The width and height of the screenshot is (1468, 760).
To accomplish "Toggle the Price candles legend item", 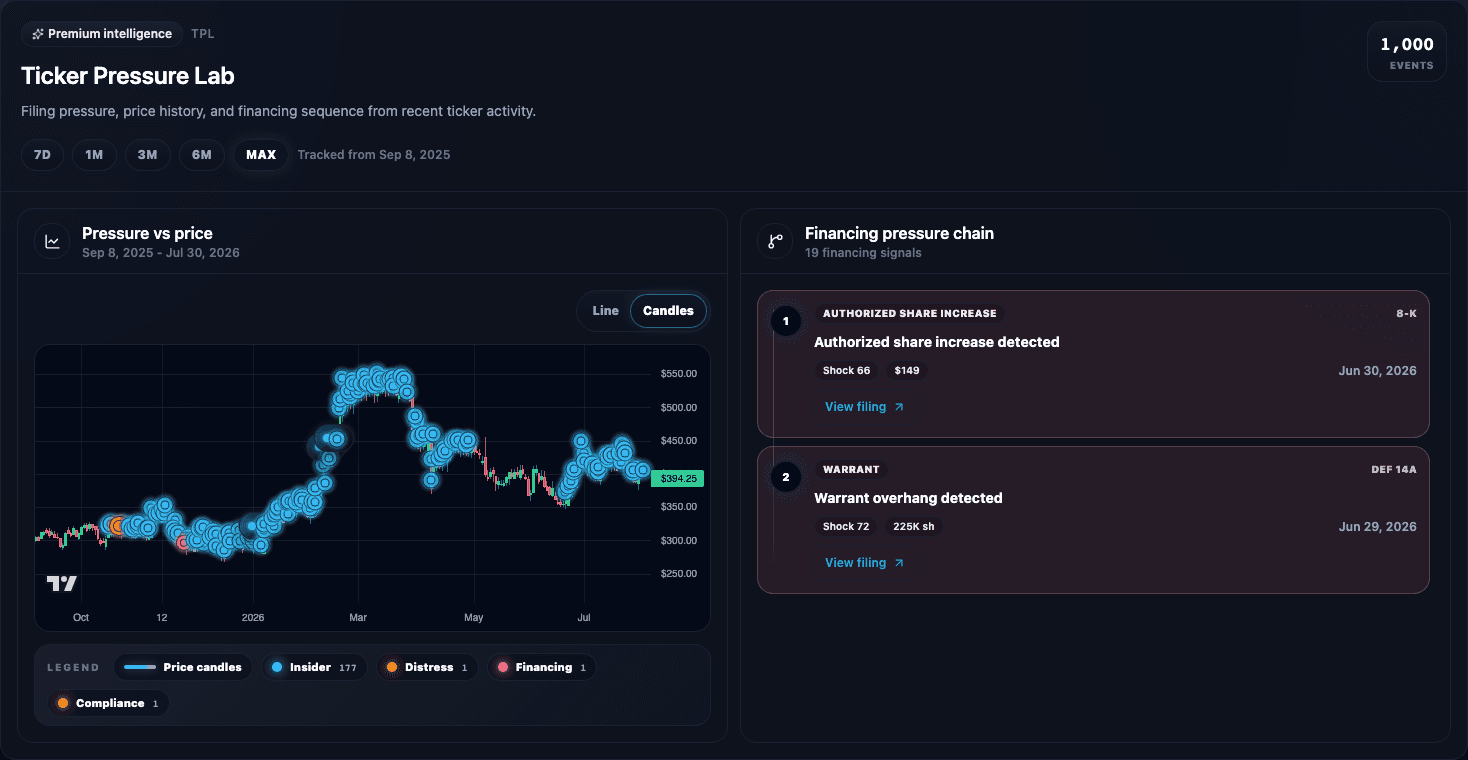I will pyautogui.click(x=183, y=667).
